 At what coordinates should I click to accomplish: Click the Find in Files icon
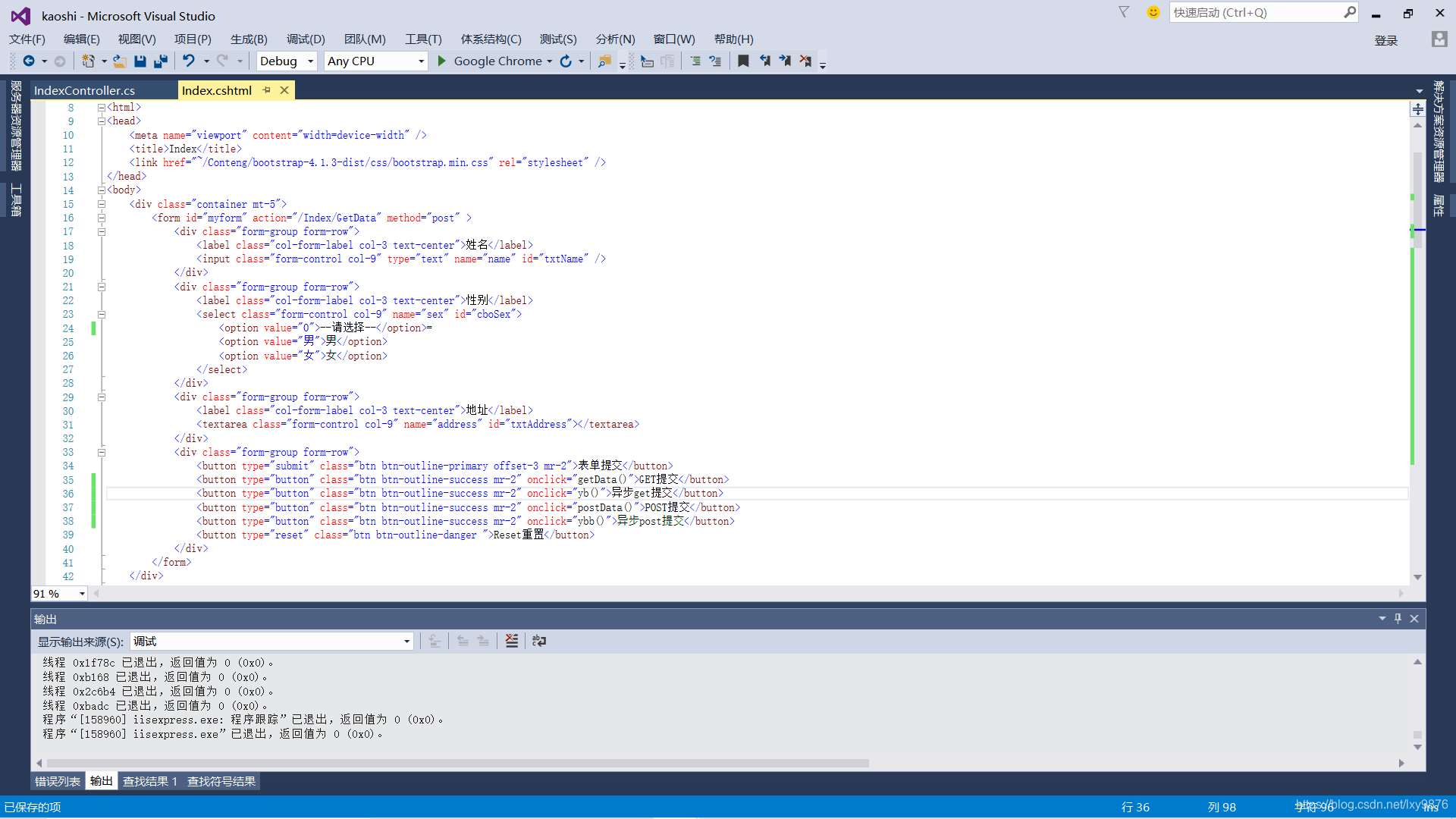pyautogui.click(x=604, y=61)
